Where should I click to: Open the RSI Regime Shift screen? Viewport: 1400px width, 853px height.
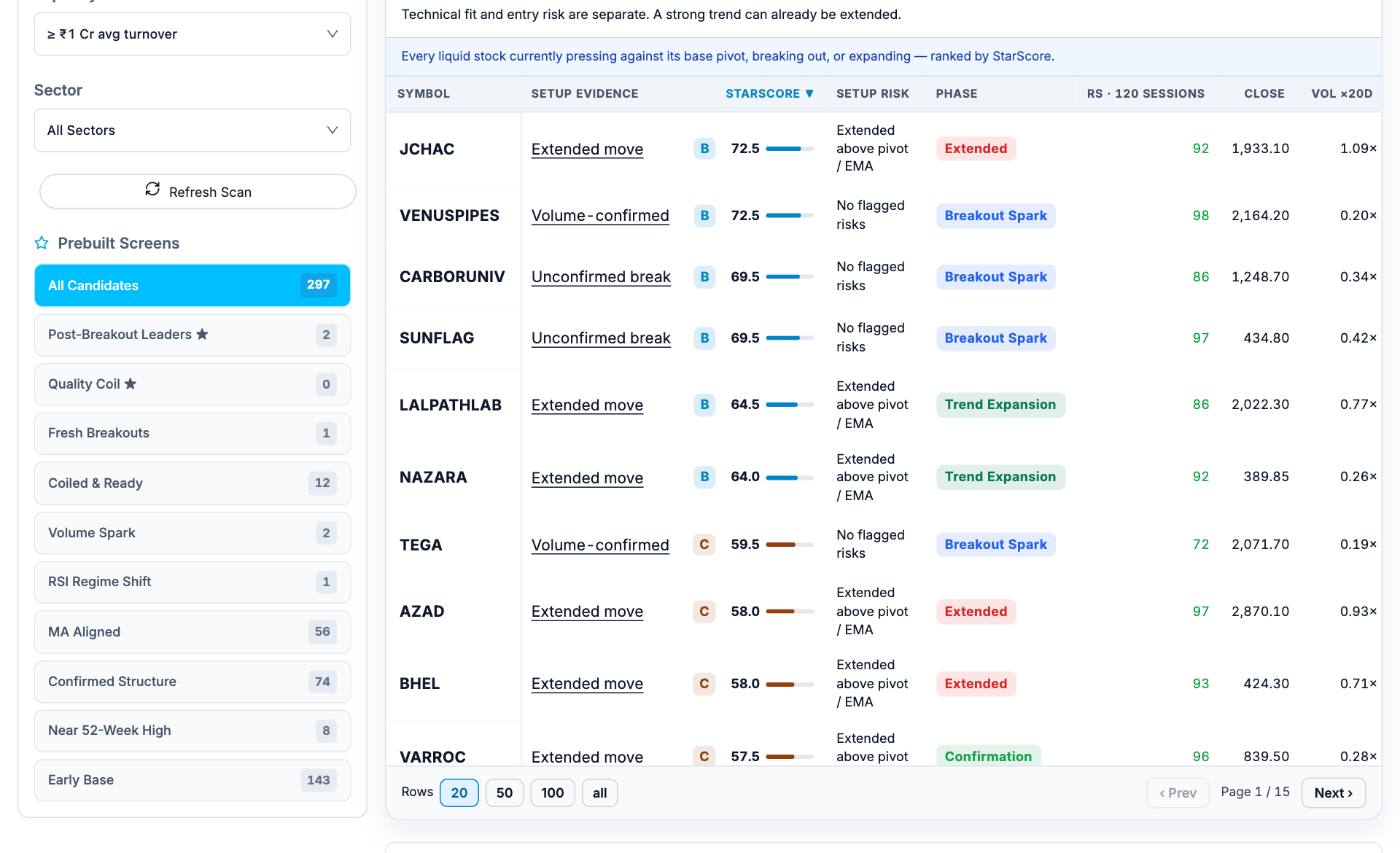click(192, 582)
